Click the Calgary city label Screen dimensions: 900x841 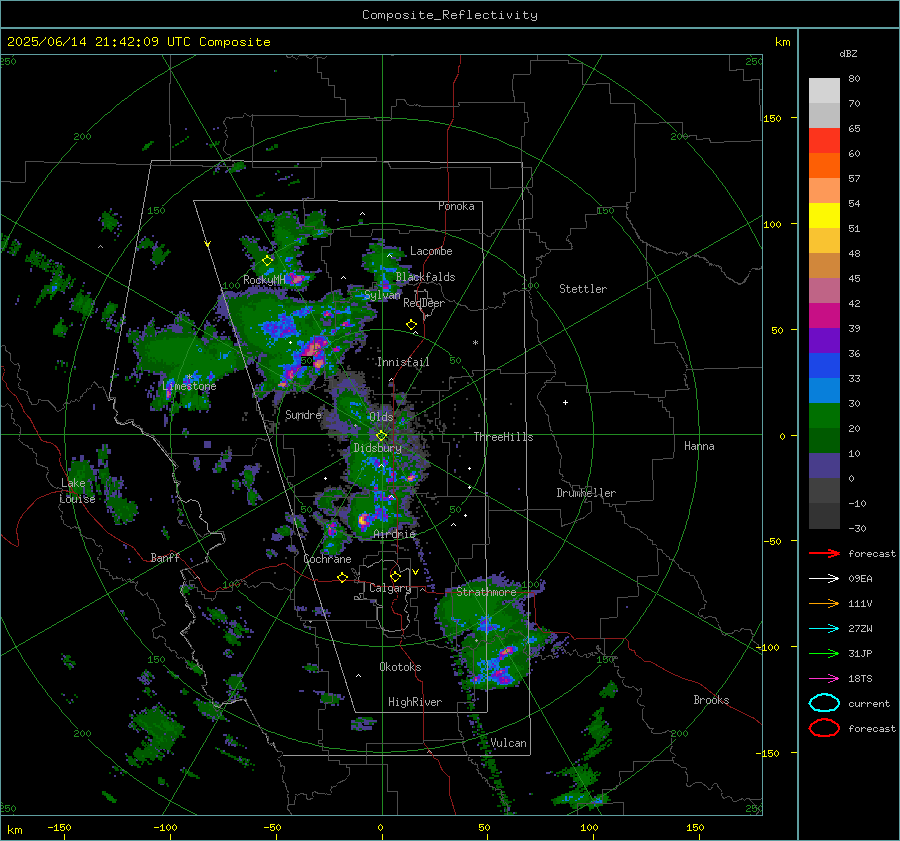click(390, 588)
